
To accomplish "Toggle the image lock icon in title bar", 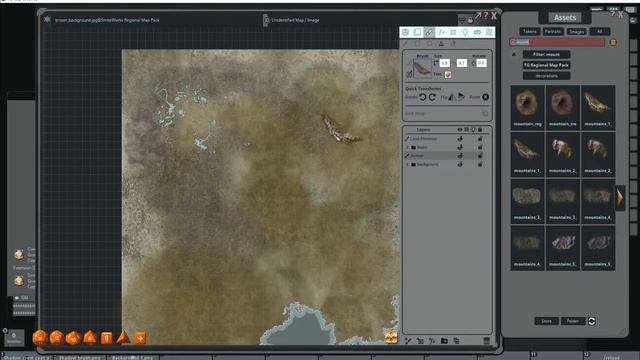I will pos(470,20).
